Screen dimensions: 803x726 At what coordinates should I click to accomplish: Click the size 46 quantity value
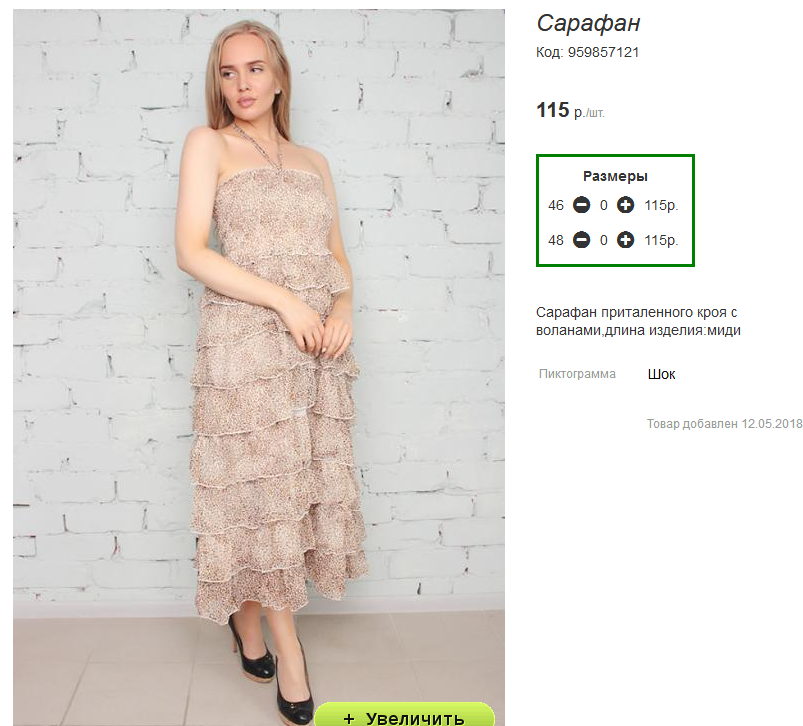(604, 205)
